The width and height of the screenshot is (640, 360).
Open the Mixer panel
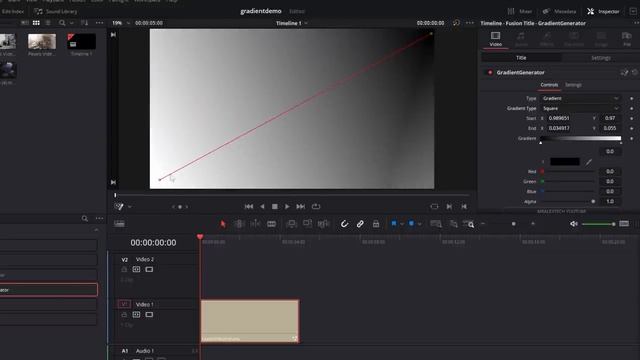[520, 11]
